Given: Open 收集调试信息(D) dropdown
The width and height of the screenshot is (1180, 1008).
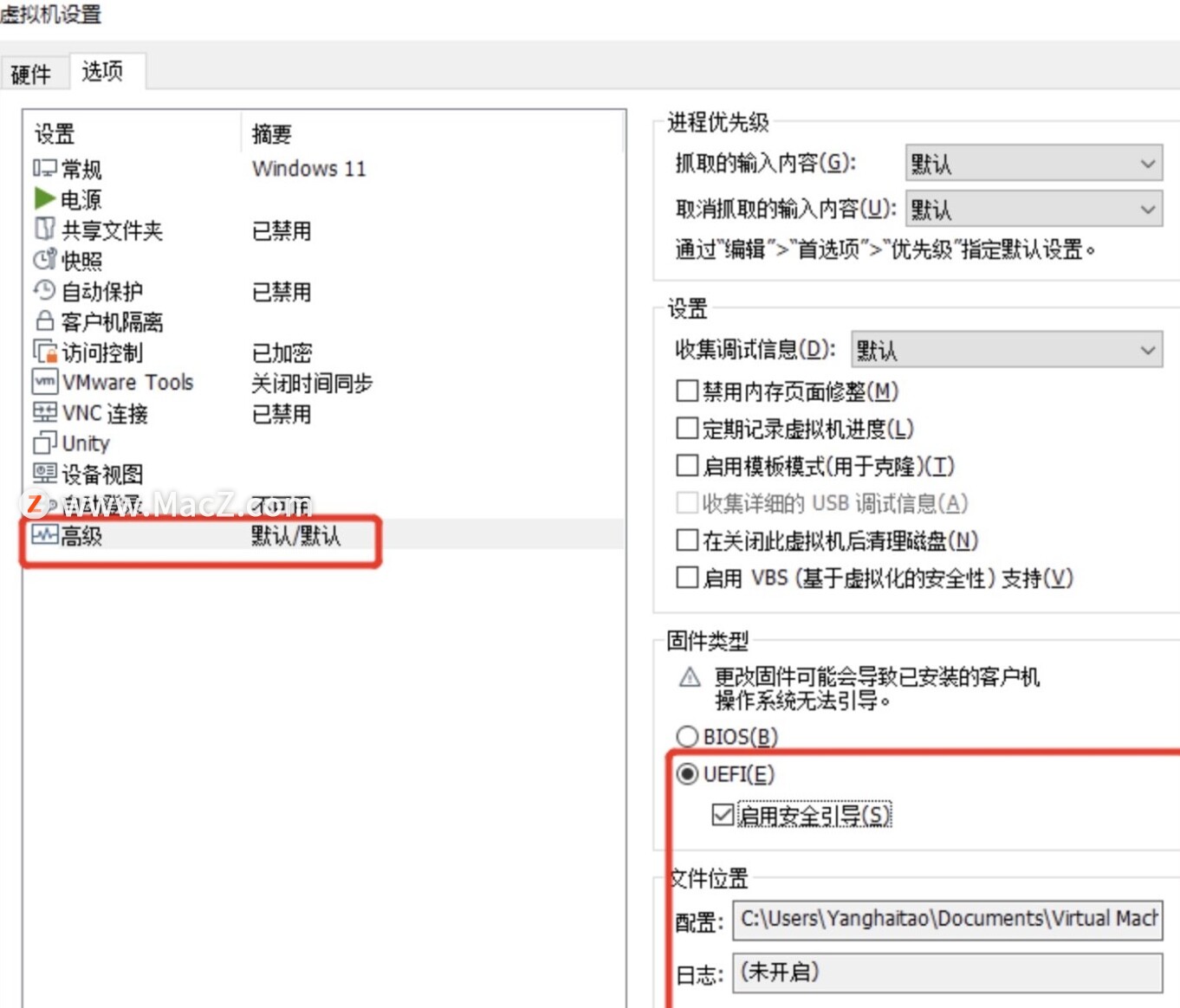Looking at the screenshot, I should [x=1007, y=350].
